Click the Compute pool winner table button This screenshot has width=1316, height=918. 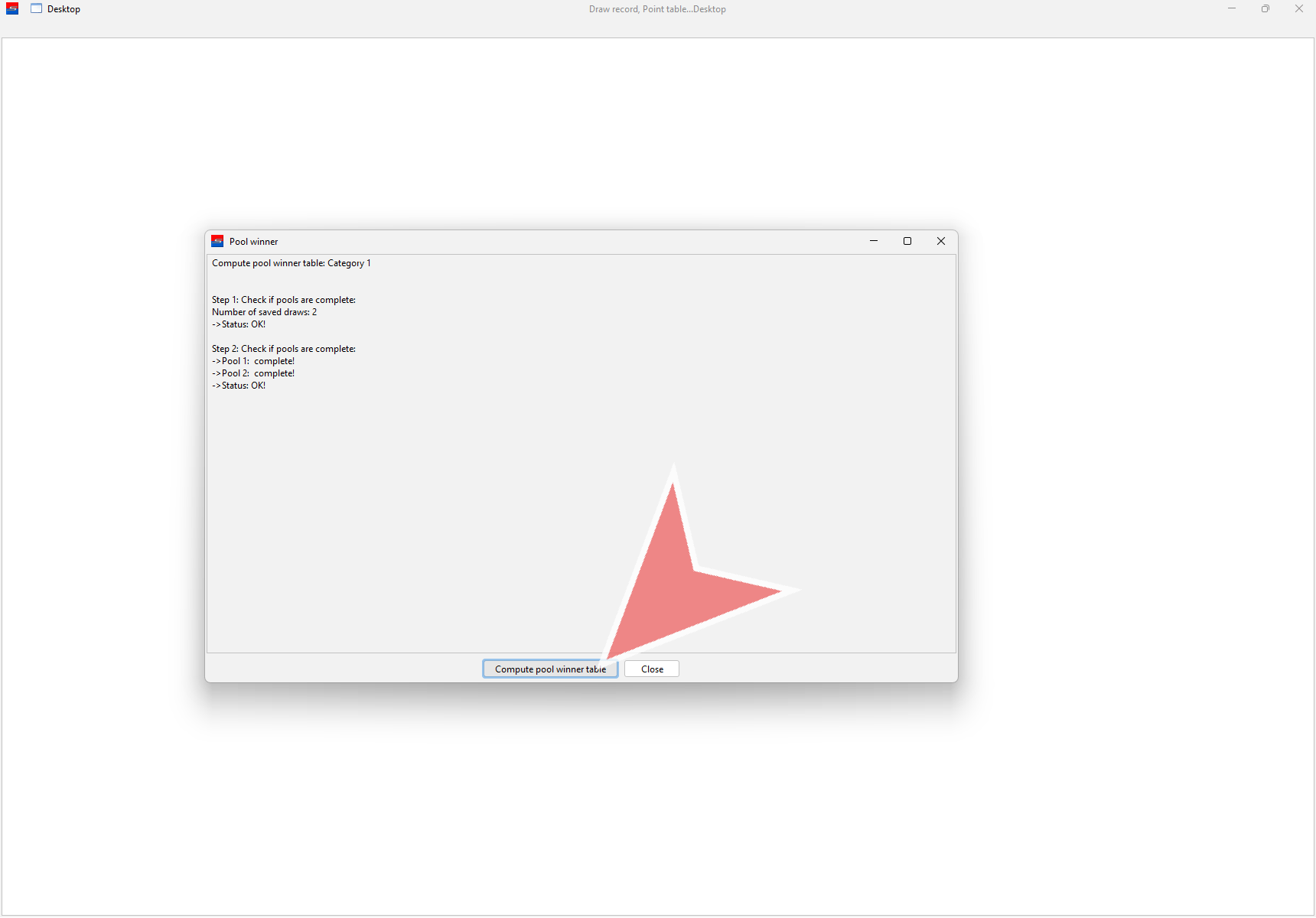(550, 669)
